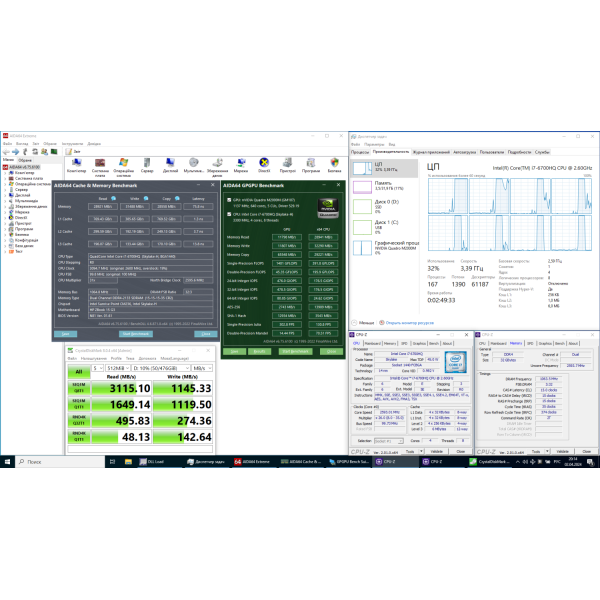The image size is (600, 600).
Task: Expand the Display node in AIDA64 tree
Action: (5, 195)
